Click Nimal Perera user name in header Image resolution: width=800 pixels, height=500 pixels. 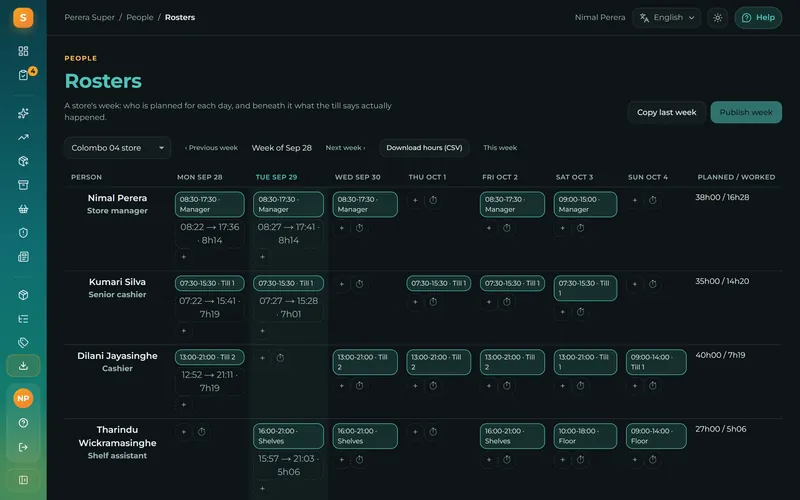(x=599, y=17)
